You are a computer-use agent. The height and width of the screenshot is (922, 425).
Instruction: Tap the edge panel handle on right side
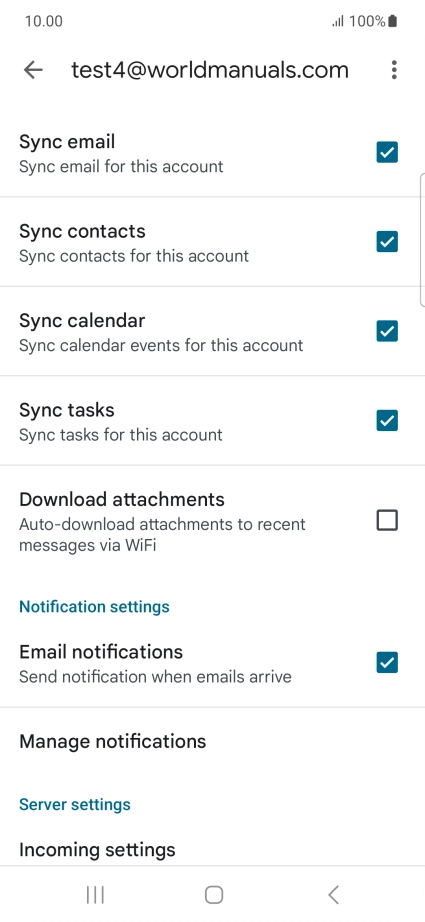(x=422, y=240)
